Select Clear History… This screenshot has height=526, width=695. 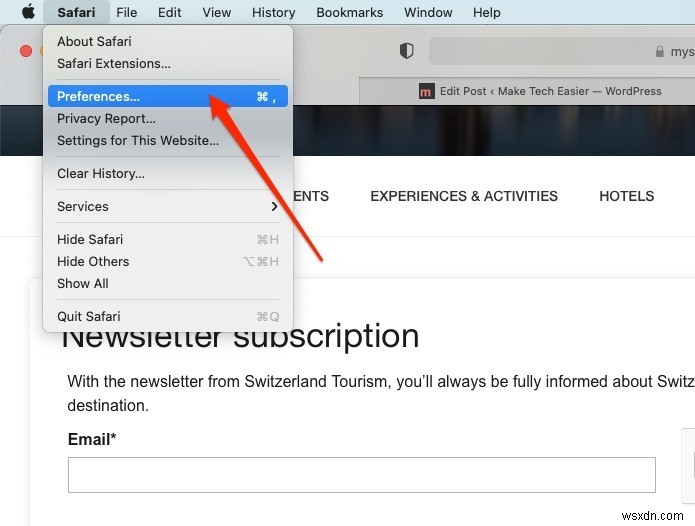click(x=168, y=173)
